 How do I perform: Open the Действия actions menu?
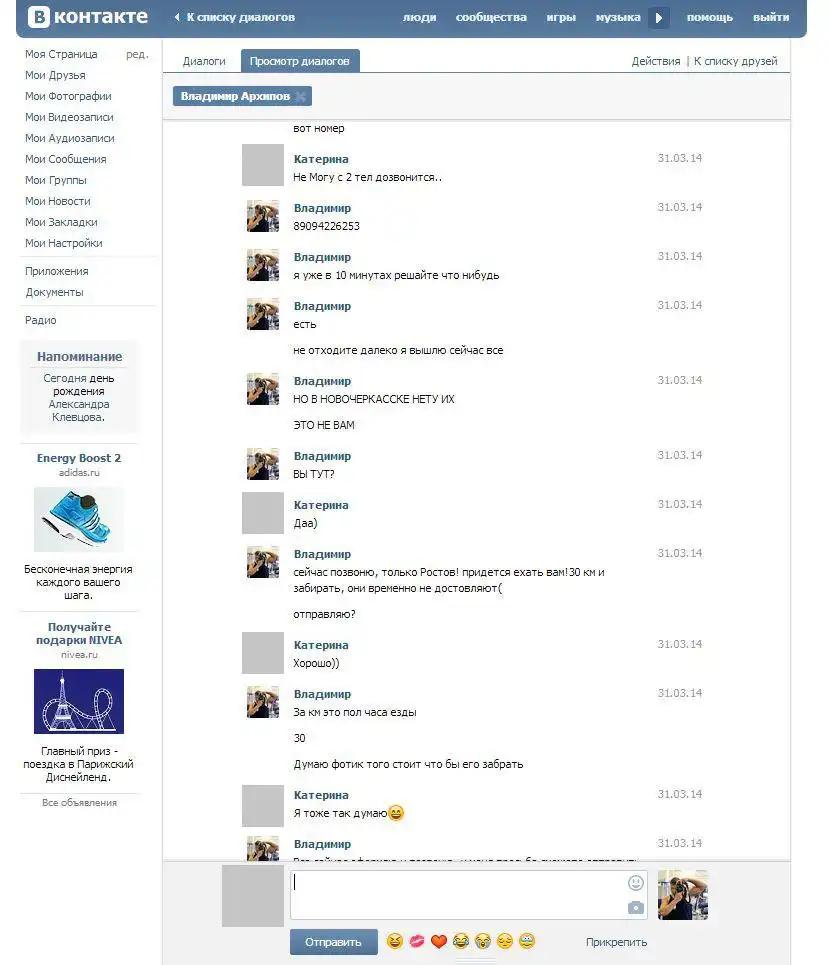click(655, 61)
